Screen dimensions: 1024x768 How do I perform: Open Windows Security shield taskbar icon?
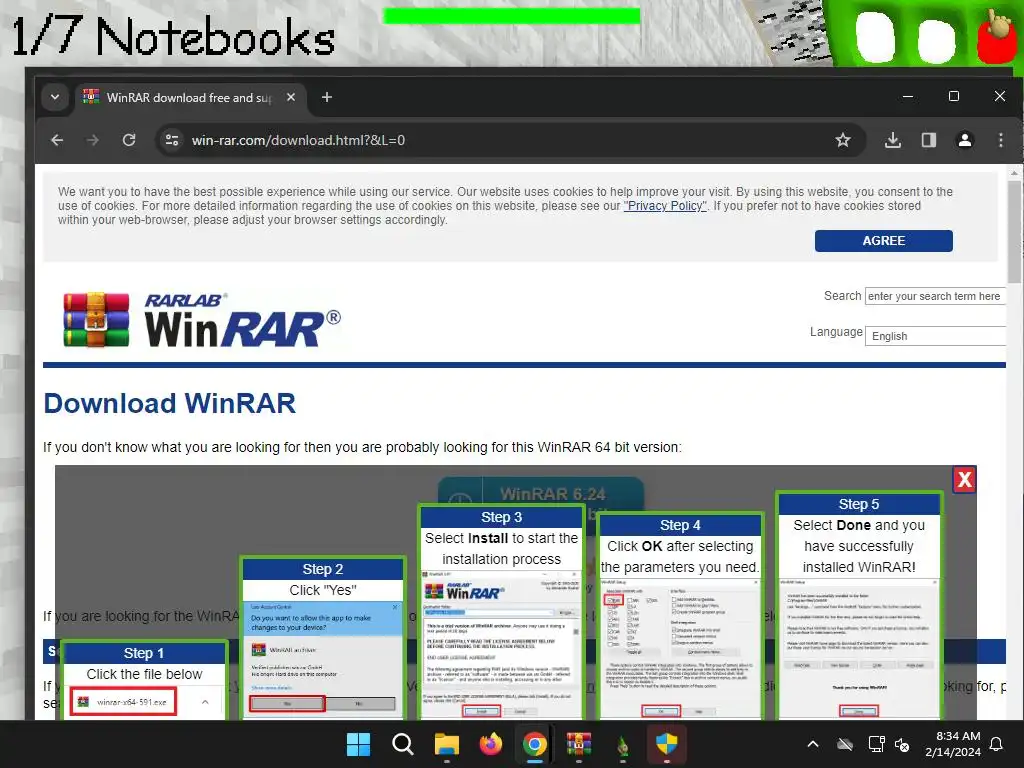(x=667, y=744)
